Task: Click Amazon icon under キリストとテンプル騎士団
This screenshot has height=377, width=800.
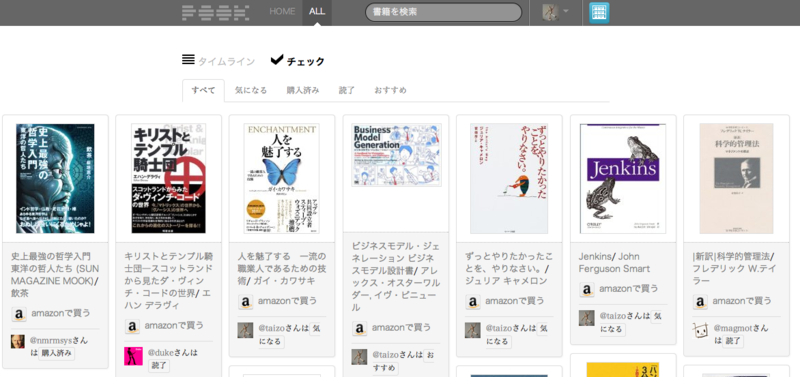Action: coord(132,326)
